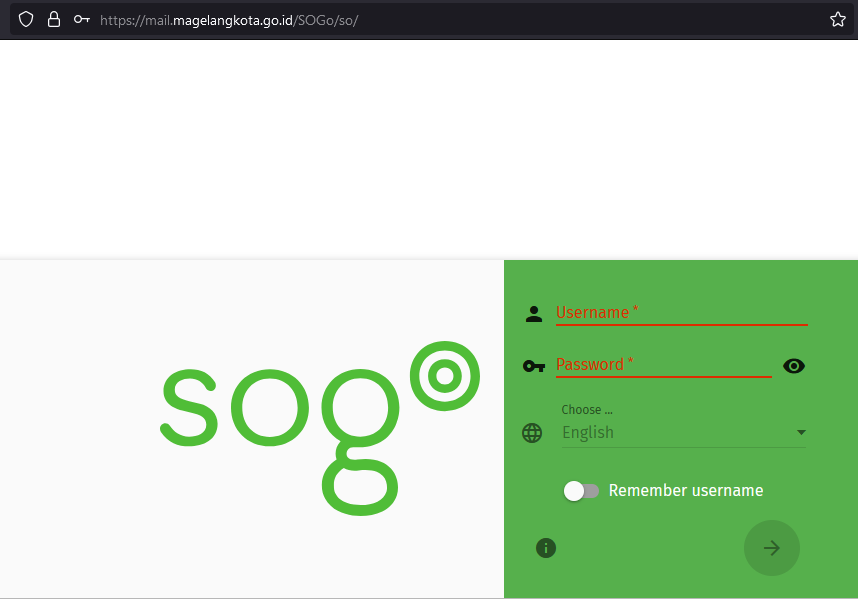The height and width of the screenshot is (599, 858).
Task: Click the key icon beside Password
Action: coord(534,366)
